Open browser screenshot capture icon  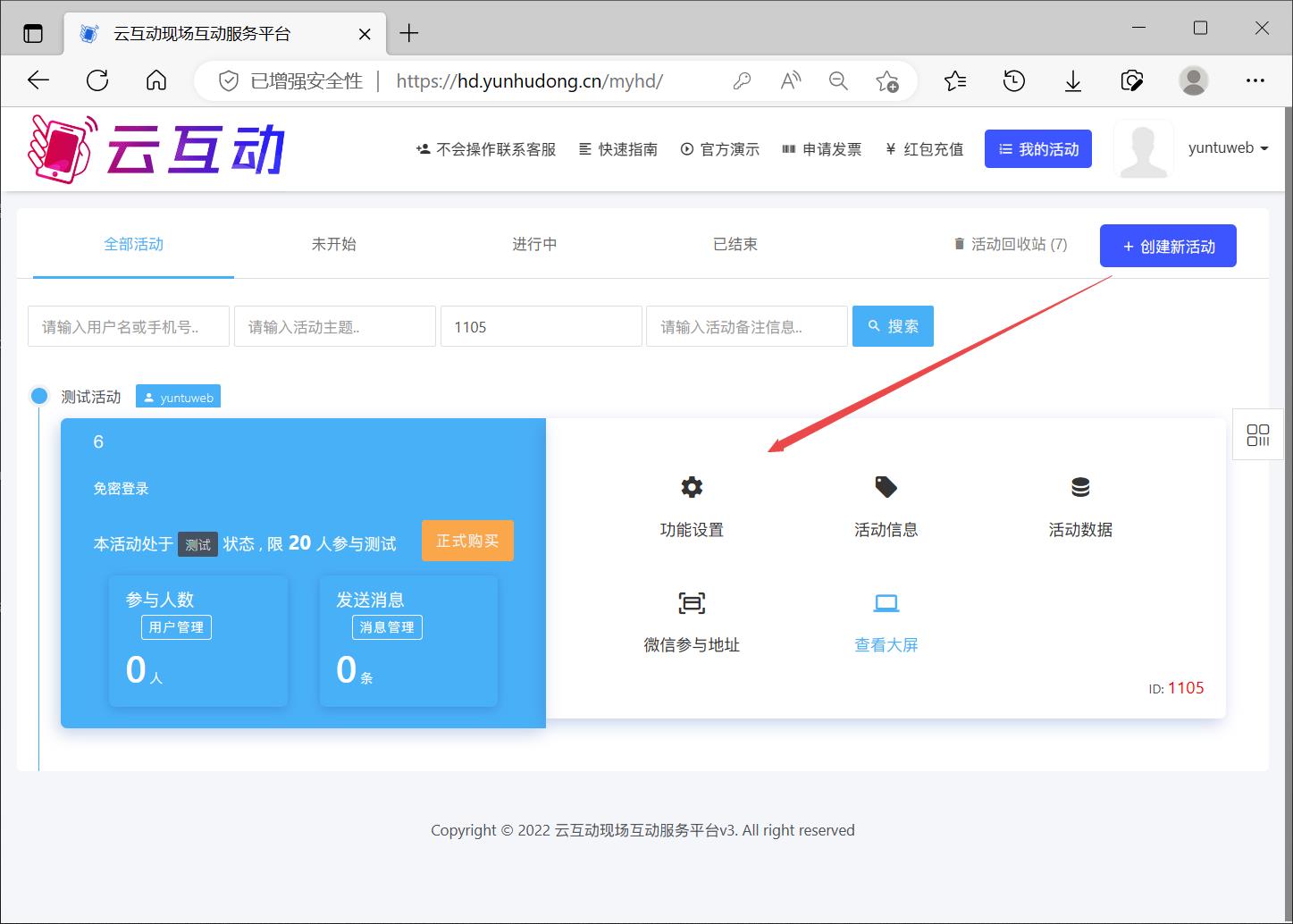[x=1132, y=81]
